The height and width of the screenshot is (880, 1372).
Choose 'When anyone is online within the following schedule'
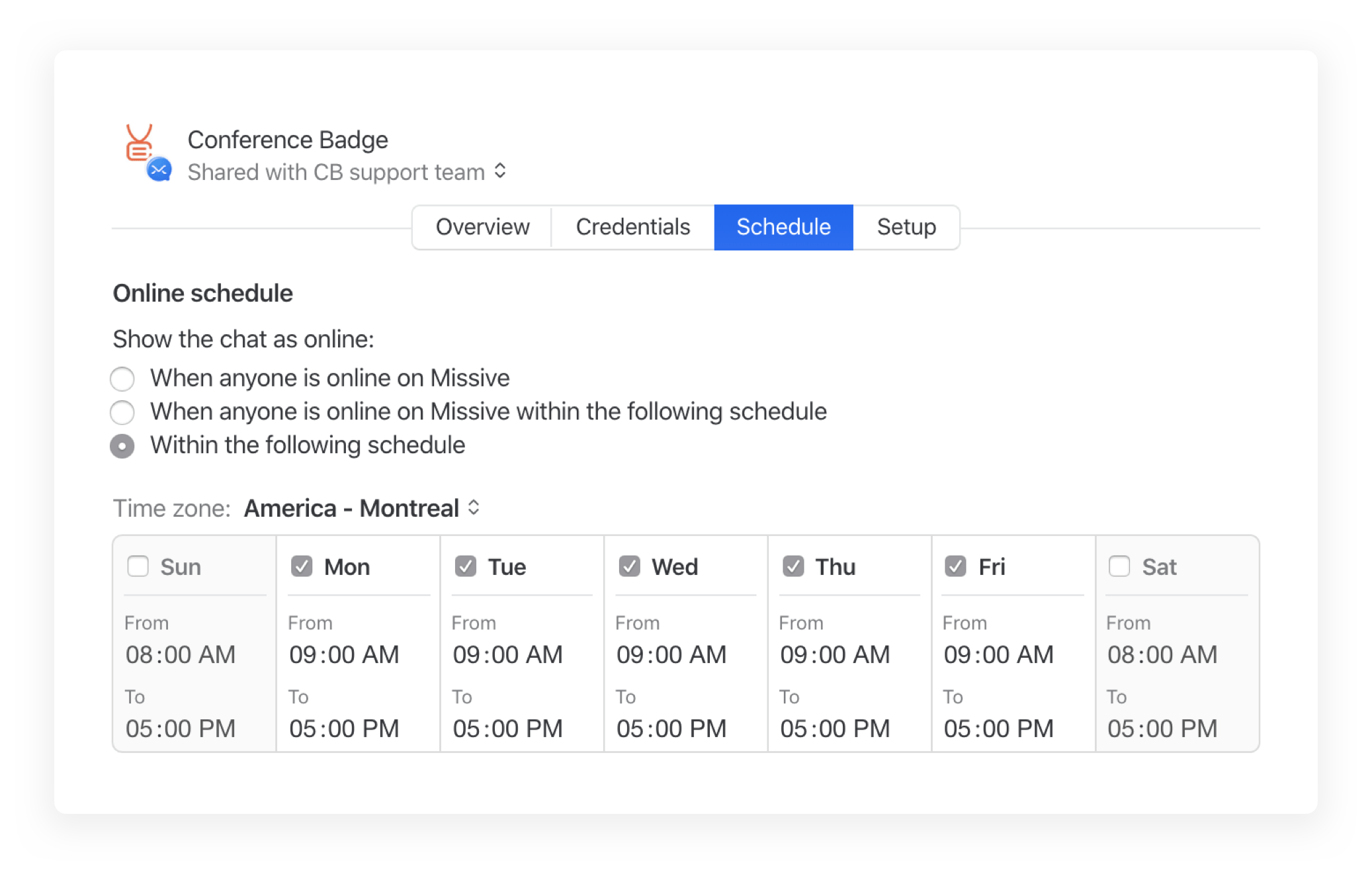point(122,412)
